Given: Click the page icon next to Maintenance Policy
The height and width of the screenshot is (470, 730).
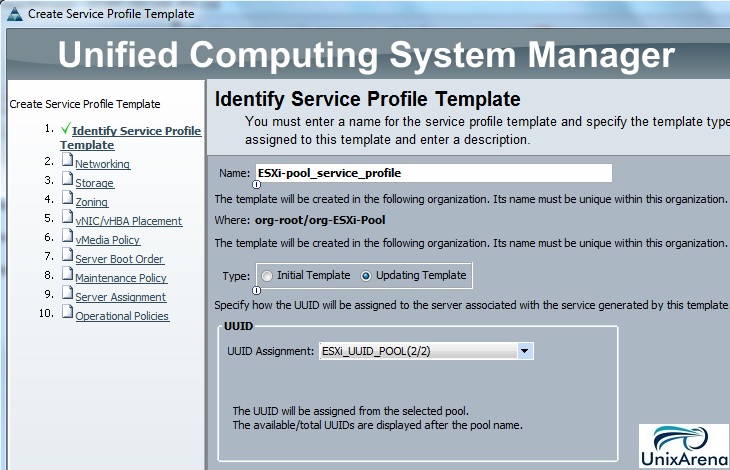Looking at the screenshot, I should [x=68, y=274].
